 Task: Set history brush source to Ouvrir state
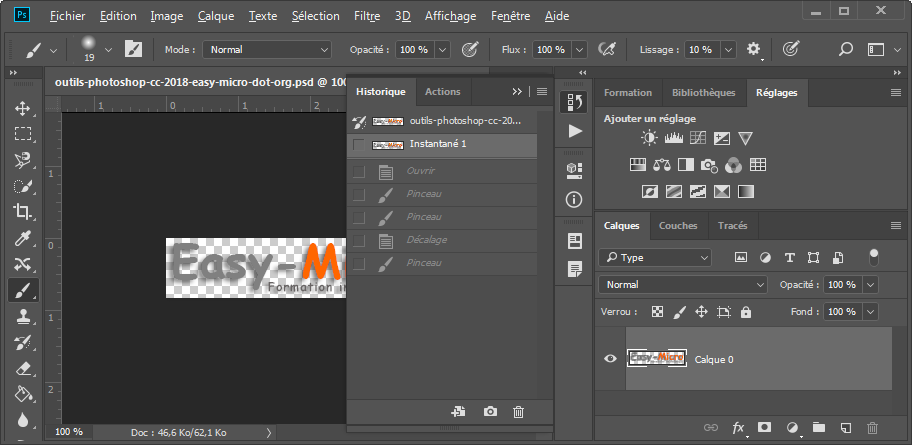[359, 172]
